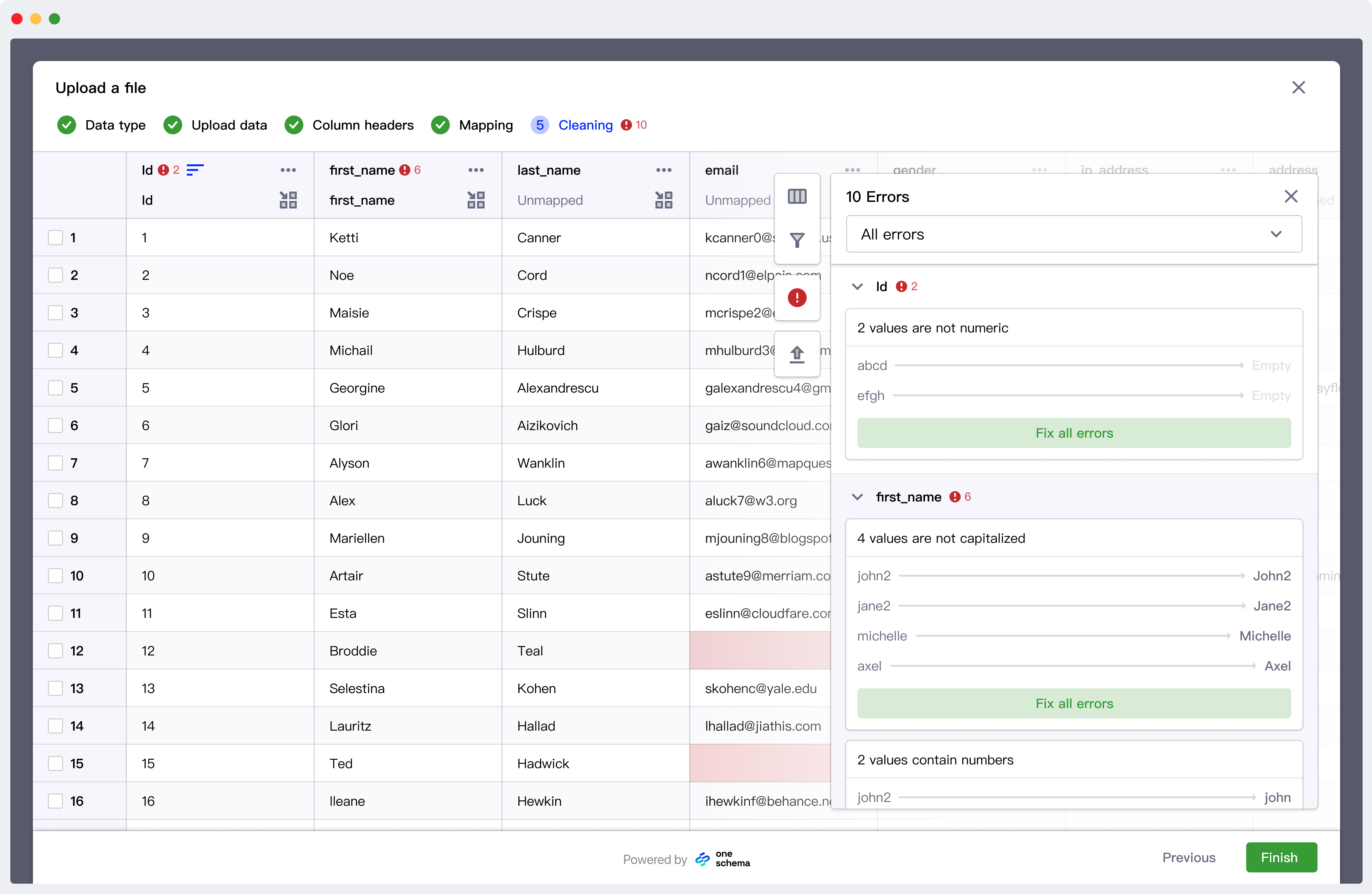The width and height of the screenshot is (1372, 894).
Task: Collapse the Id errors section
Action: tap(857, 286)
